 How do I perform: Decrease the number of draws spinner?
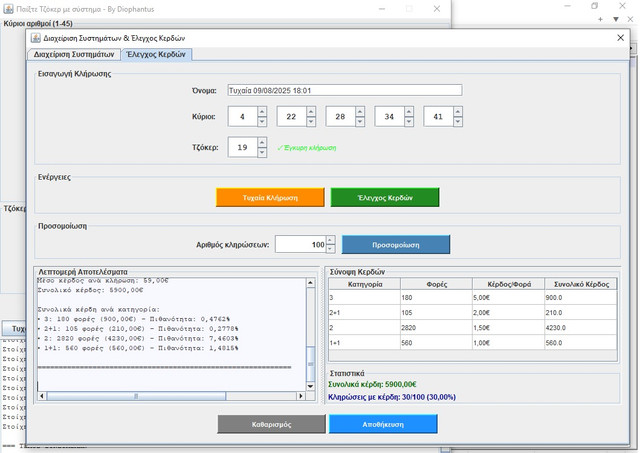(331, 249)
